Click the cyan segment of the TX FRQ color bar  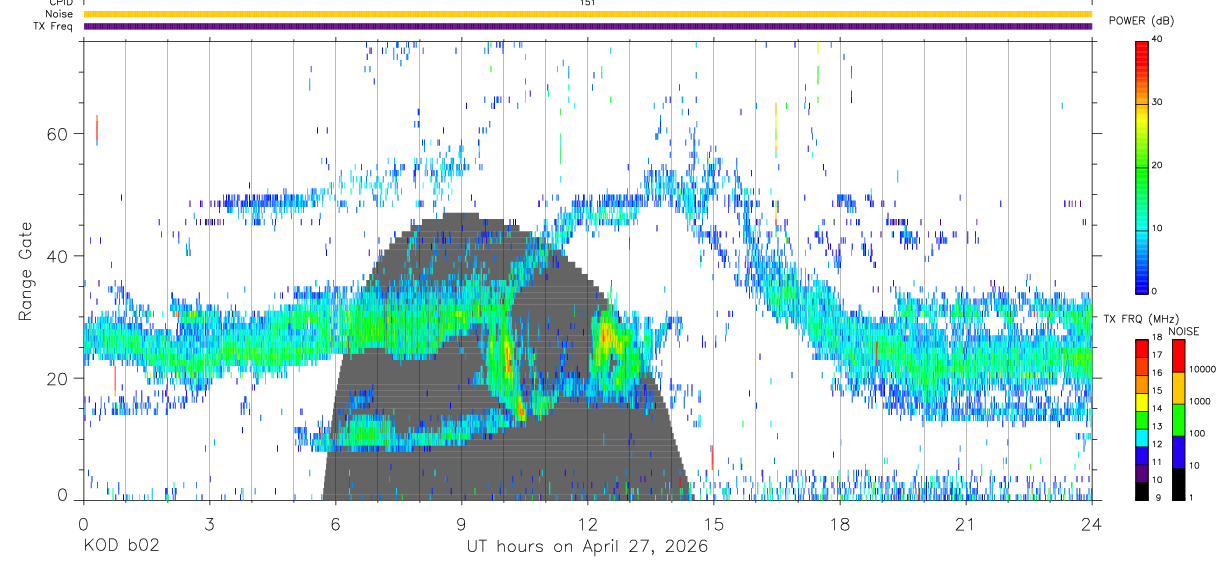[1142, 436]
